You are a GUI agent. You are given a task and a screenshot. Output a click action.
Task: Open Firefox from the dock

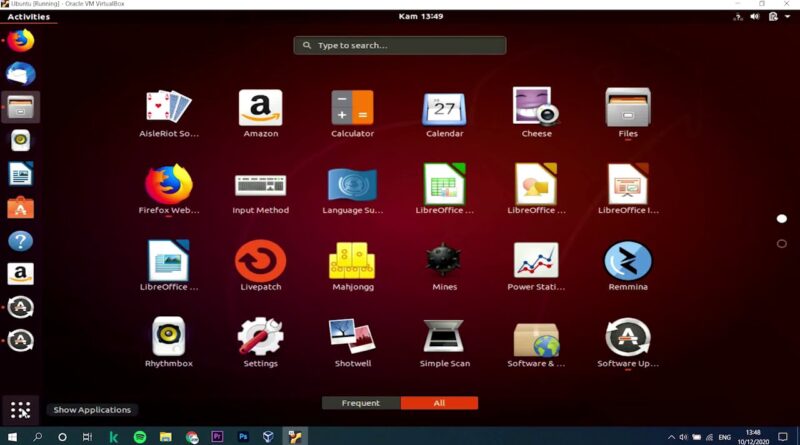pos(20,41)
